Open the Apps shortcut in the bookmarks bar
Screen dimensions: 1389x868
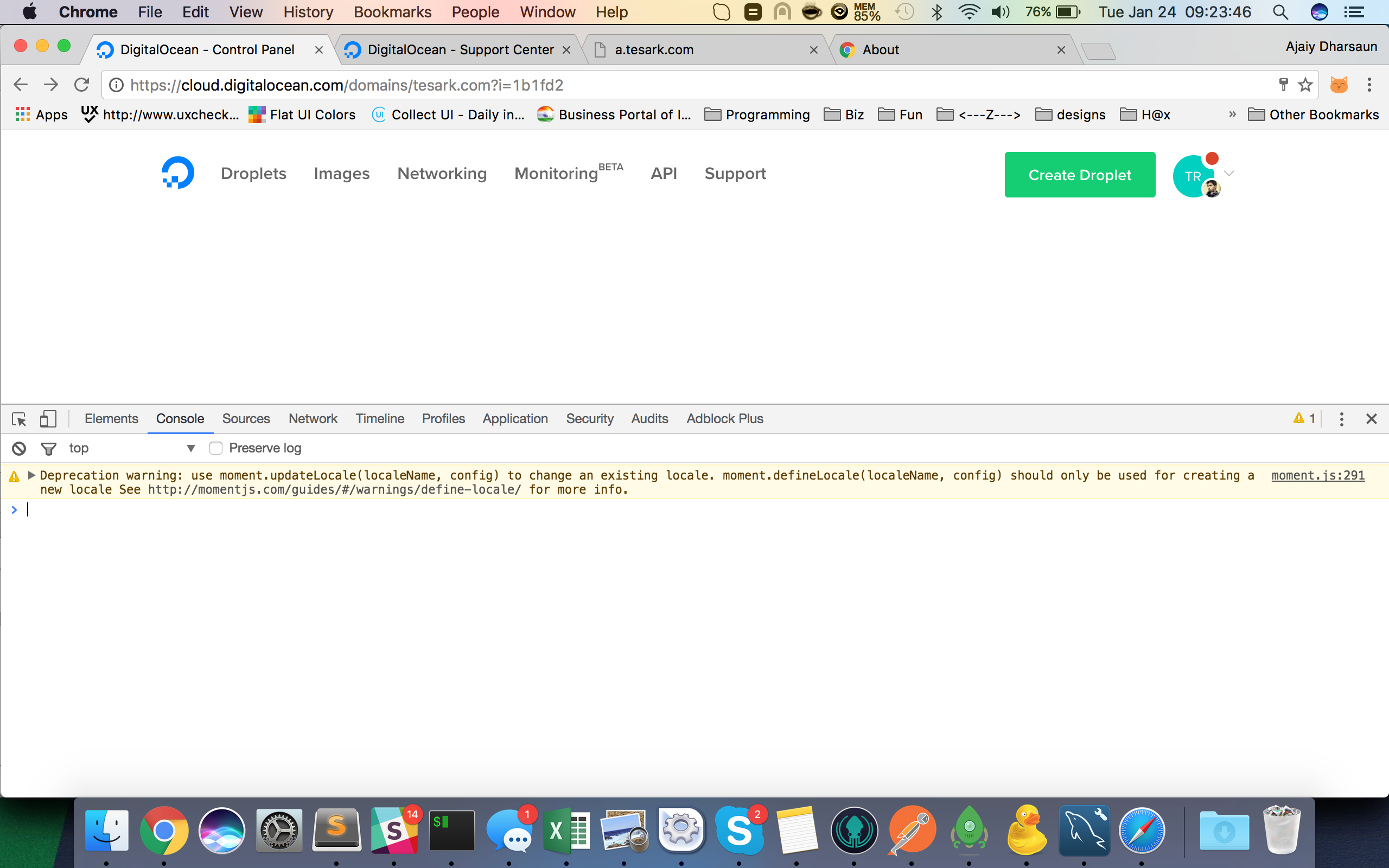(x=41, y=115)
